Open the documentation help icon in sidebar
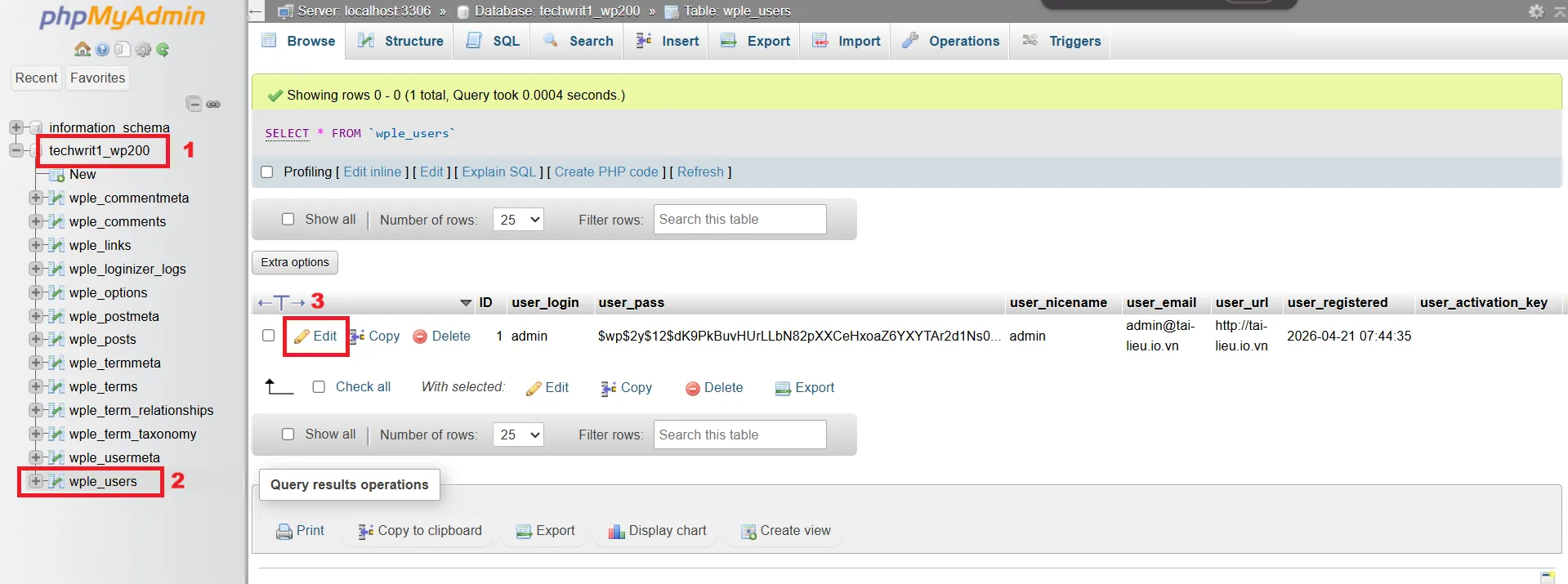Viewport: 1568px width, 584px height. click(x=102, y=50)
